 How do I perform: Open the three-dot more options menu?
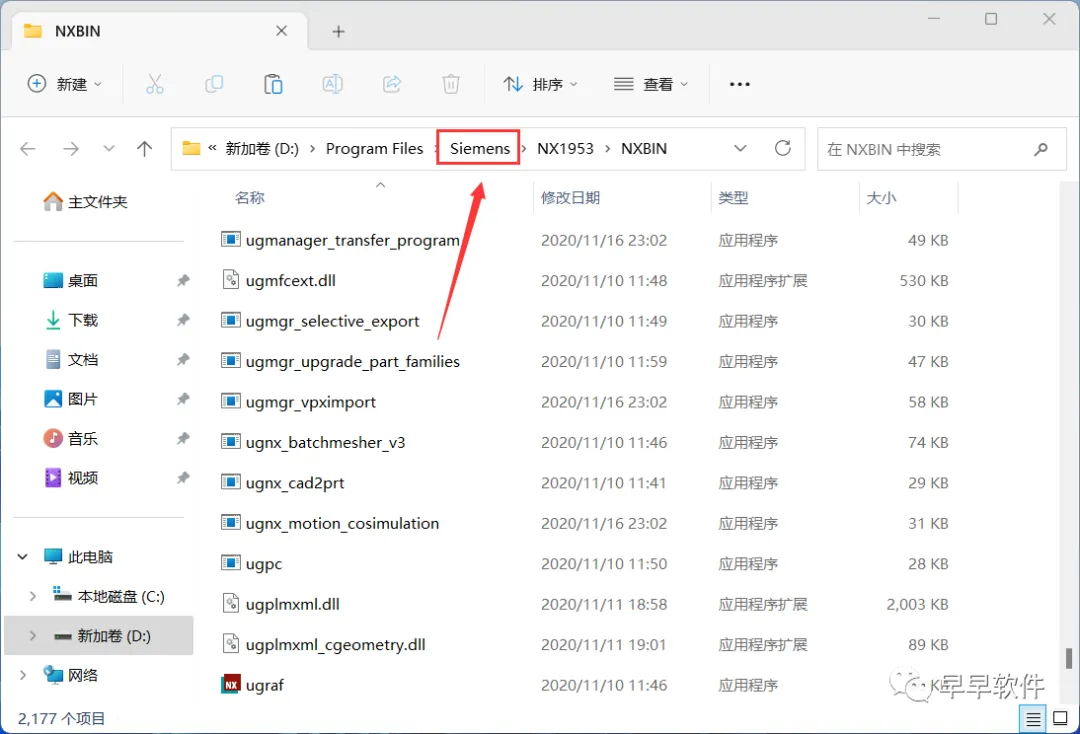[x=740, y=84]
